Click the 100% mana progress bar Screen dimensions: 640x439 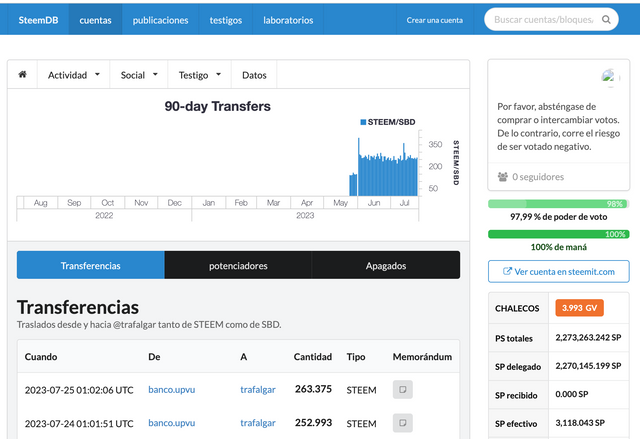558,234
